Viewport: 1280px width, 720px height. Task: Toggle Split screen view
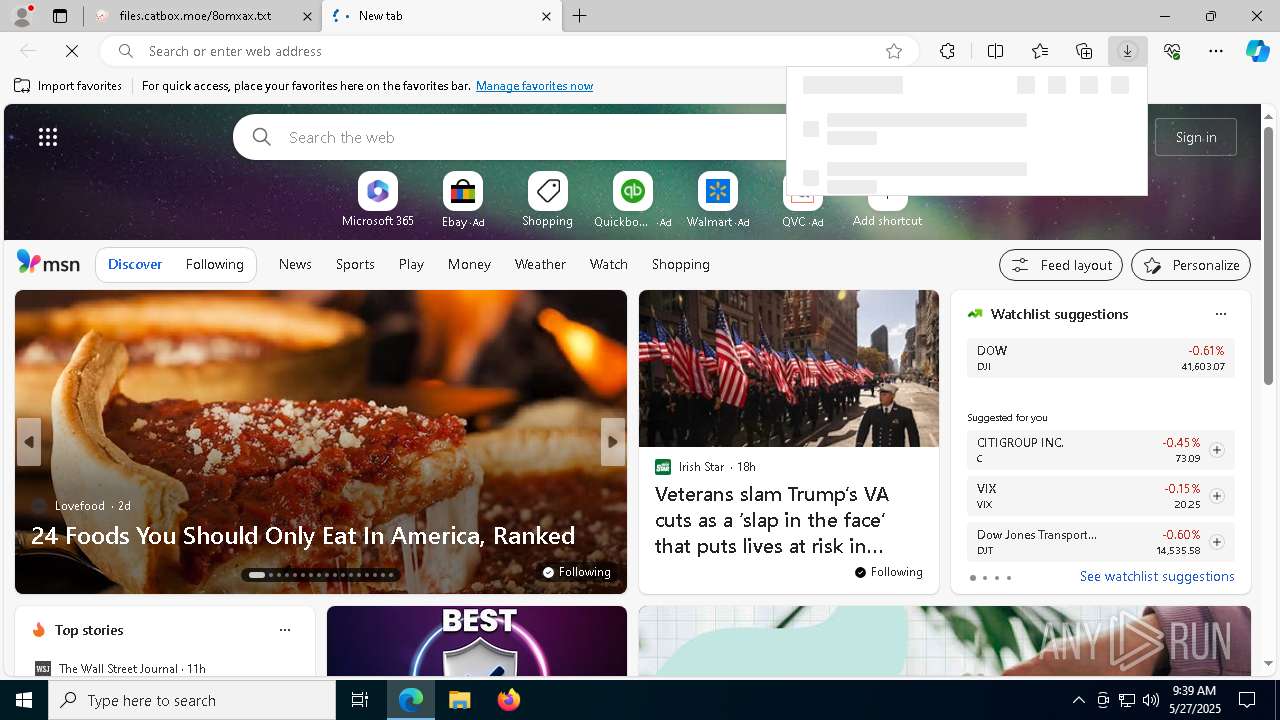pyautogui.click(x=995, y=51)
